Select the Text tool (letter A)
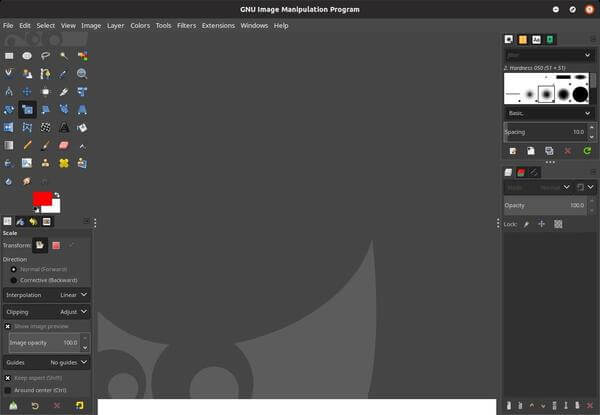The image size is (600, 415). tap(64, 127)
